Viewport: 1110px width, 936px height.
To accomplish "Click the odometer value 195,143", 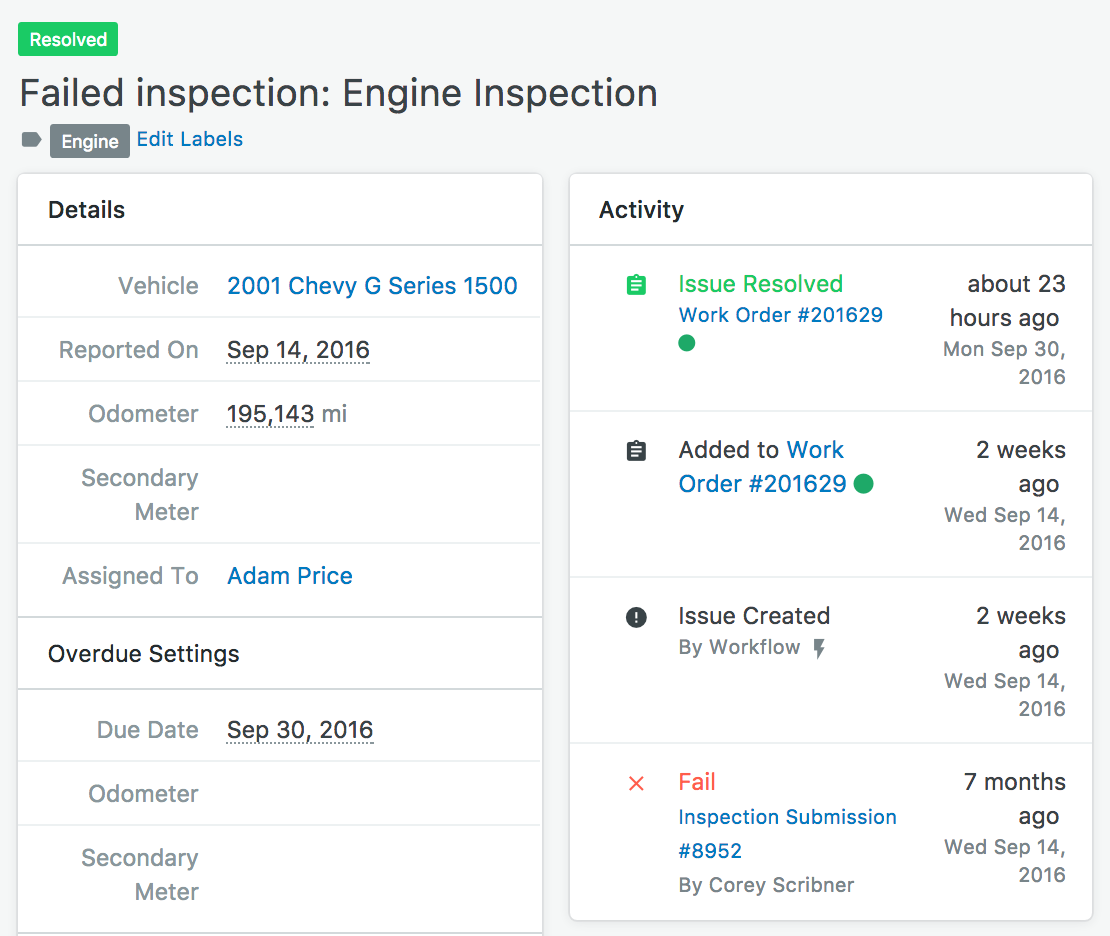I will (270, 414).
